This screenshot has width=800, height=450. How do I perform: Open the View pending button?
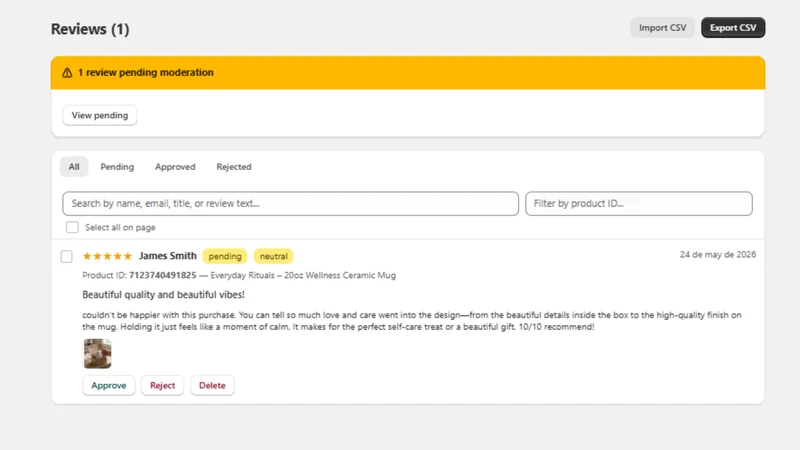(99, 115)
